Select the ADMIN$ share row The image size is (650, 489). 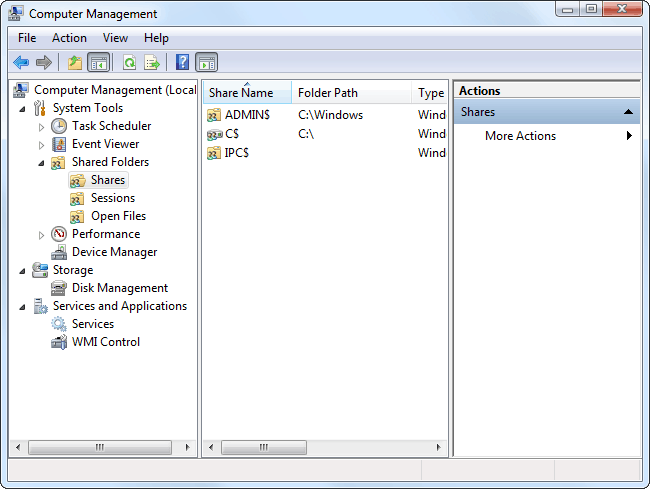click(x=247, y=115)
